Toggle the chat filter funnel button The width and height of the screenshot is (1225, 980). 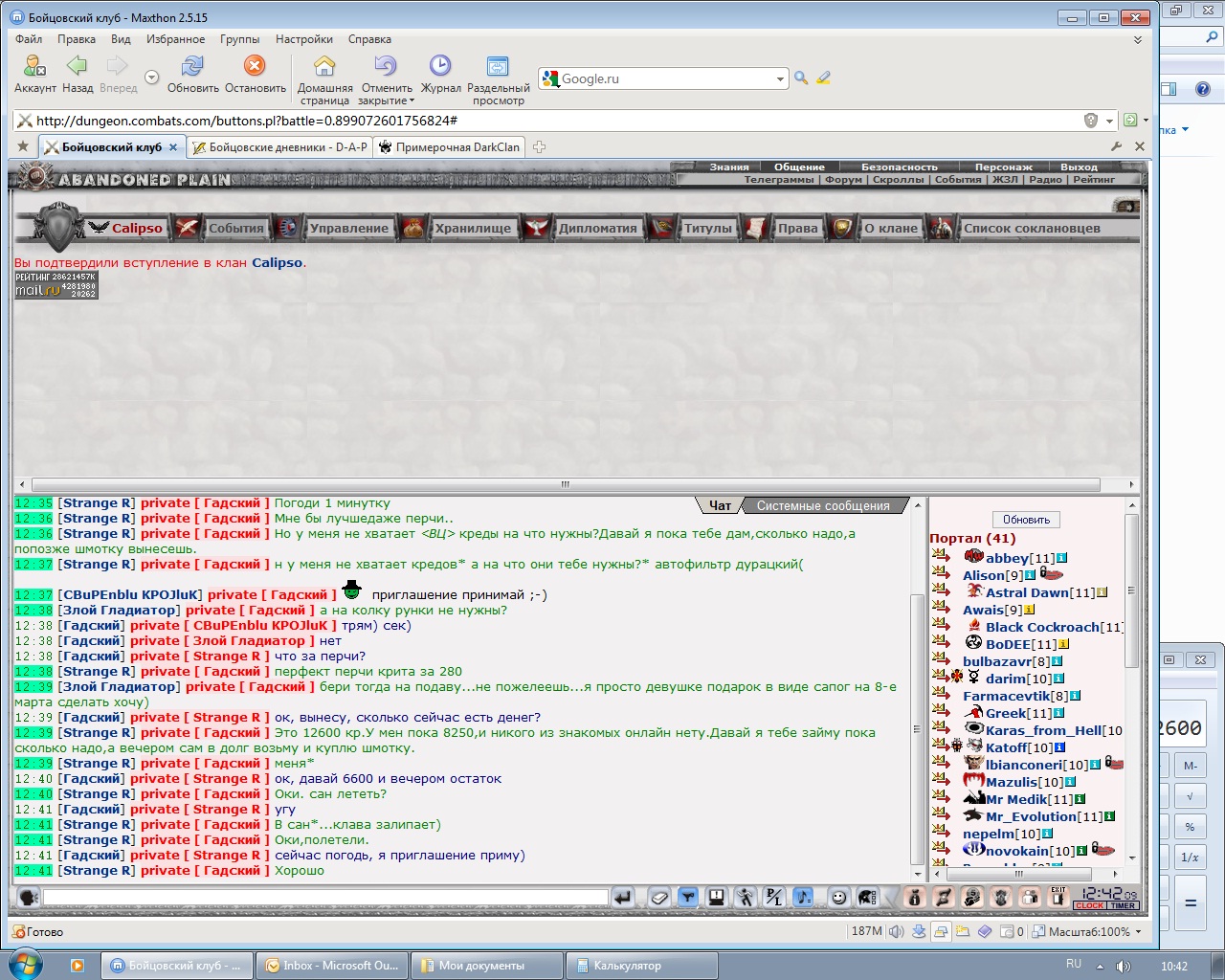[688, 897]
